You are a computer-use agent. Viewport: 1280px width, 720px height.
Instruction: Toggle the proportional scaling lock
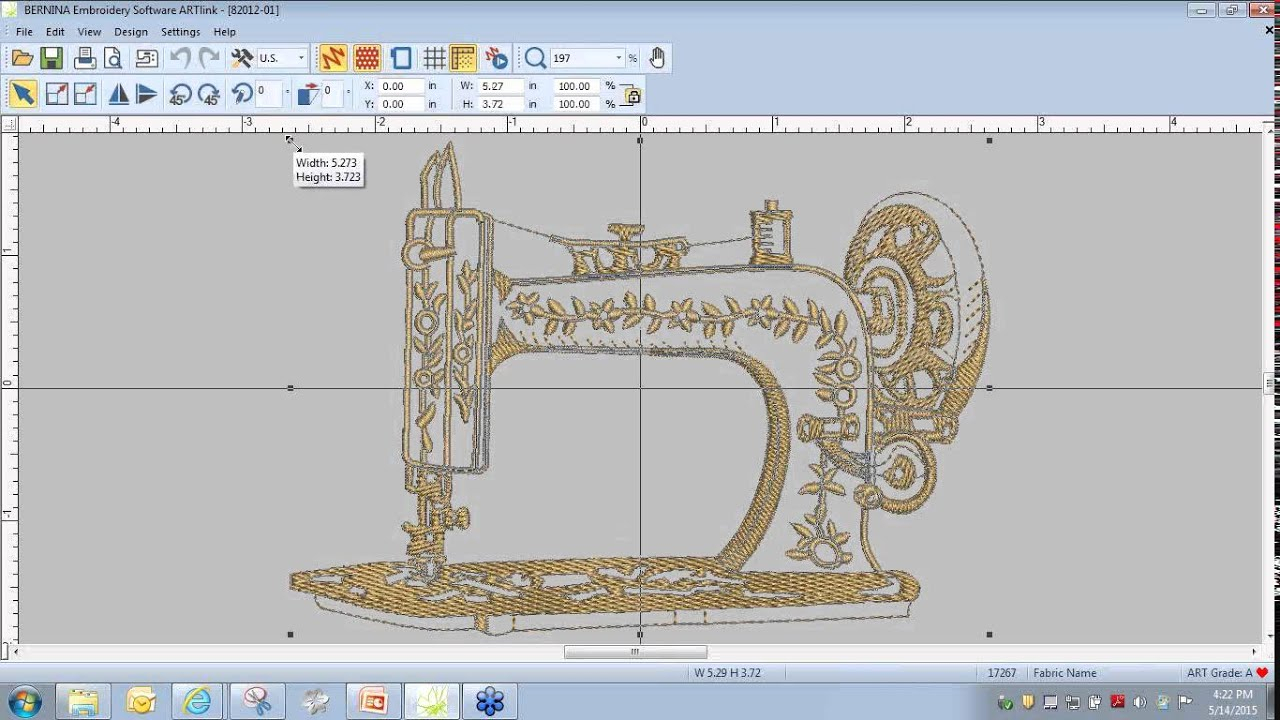coord(632,95)
